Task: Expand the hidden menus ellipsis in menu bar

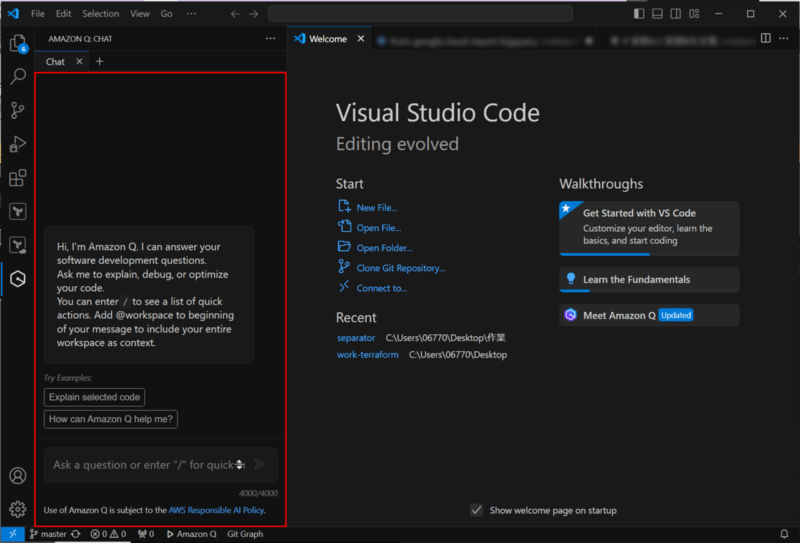Action: [191, 14]
